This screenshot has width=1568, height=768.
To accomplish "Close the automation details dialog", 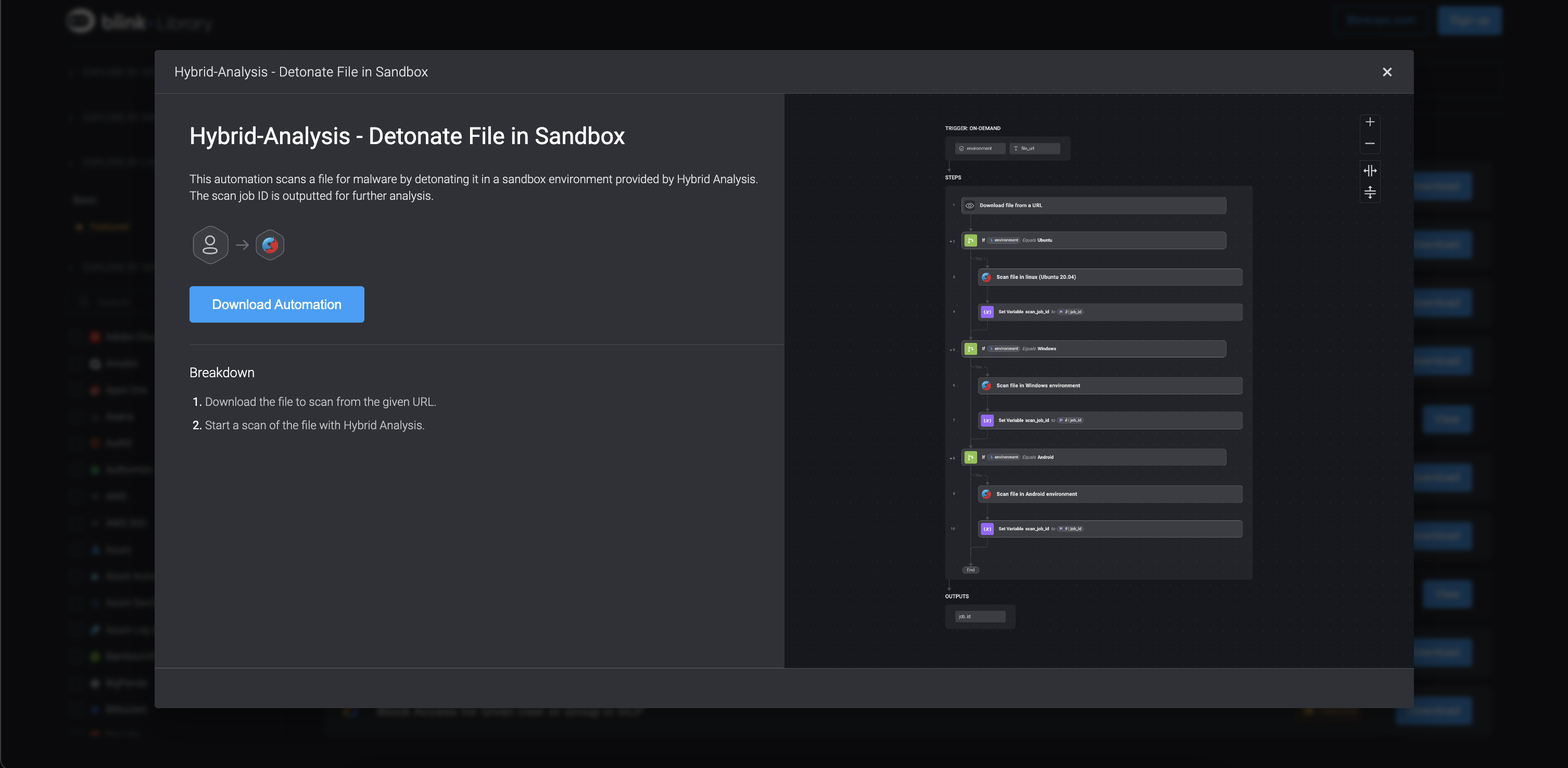I will (1387, 72).
